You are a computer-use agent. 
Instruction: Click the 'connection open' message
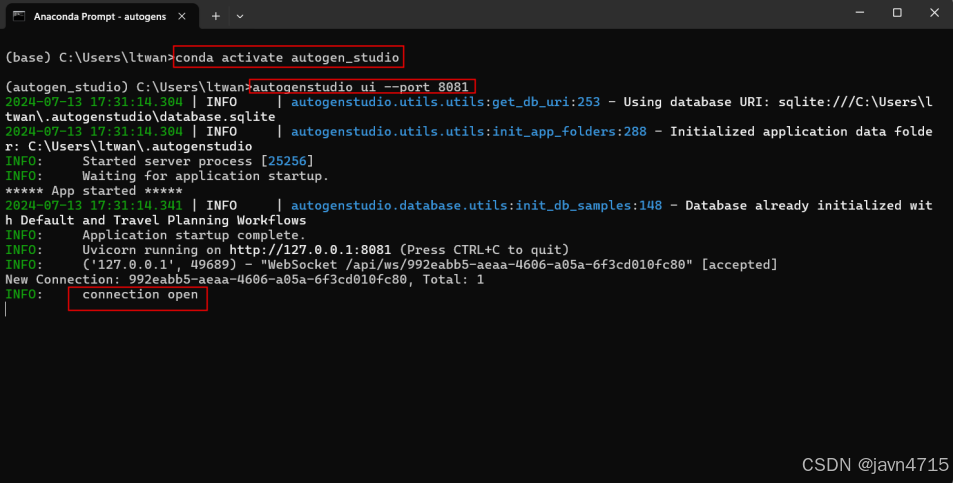[x=140, y=295]
